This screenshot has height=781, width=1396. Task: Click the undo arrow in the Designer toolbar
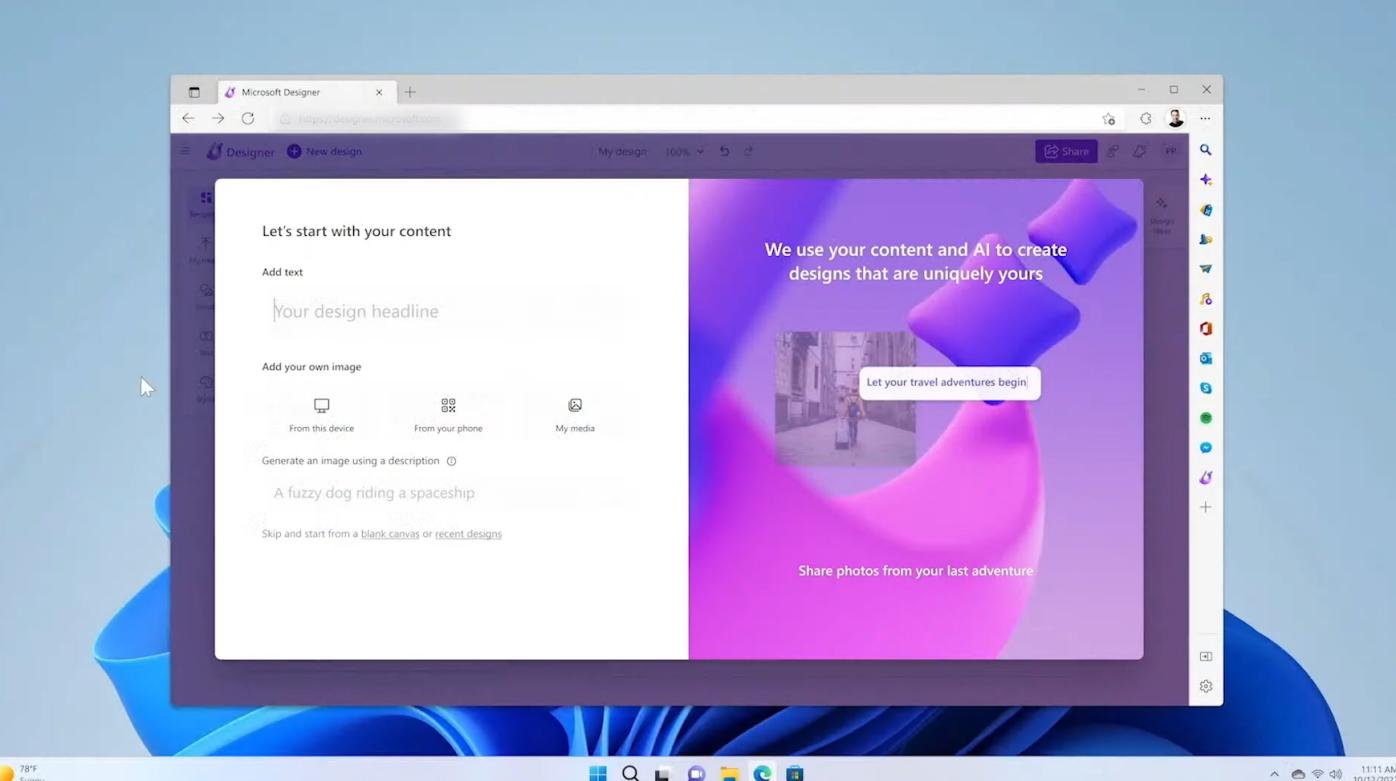pyautogui.click(x=724, y=151)
